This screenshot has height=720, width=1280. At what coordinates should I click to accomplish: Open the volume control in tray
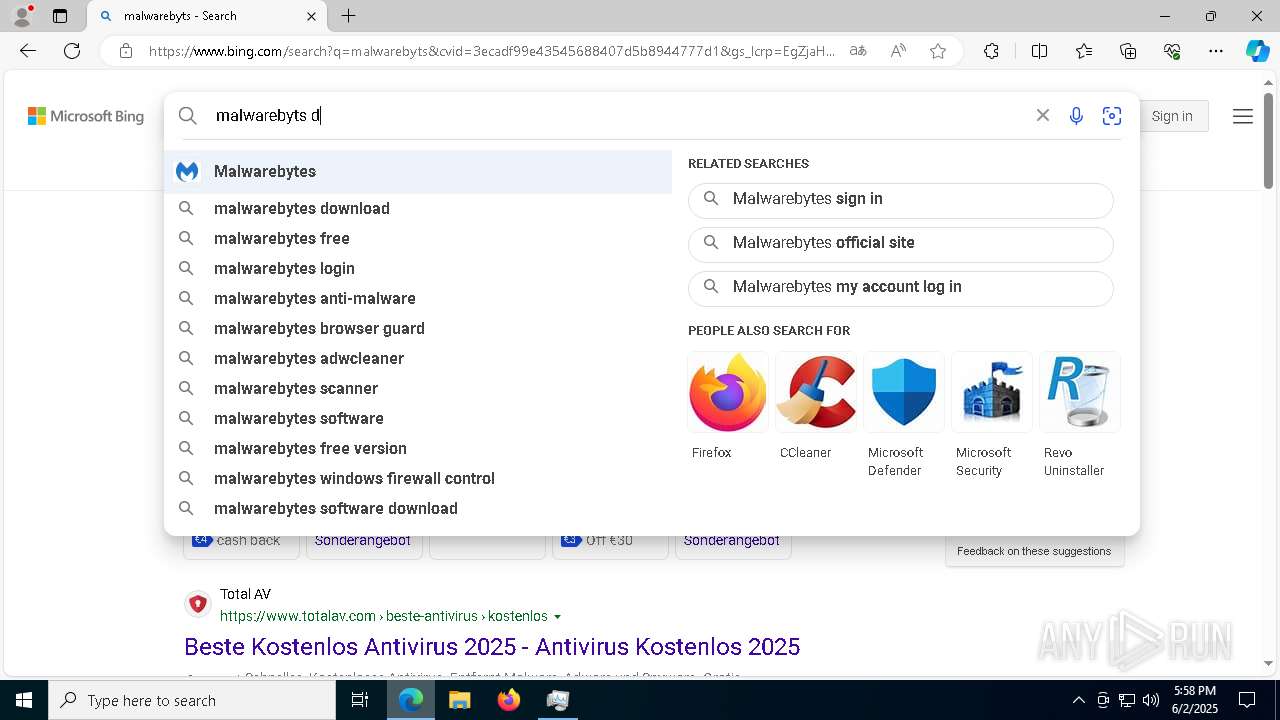[x=1151, y=700]
